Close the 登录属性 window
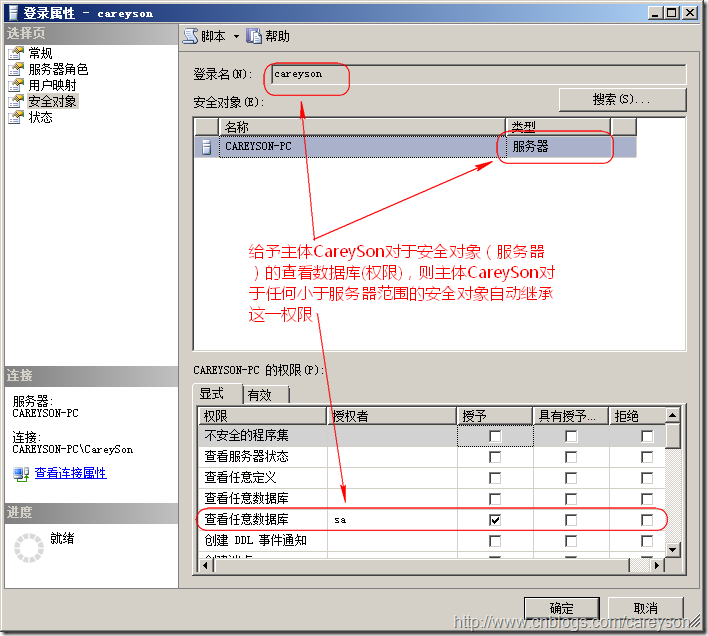This screenshot has height=636, width=708. click(690, 13)
